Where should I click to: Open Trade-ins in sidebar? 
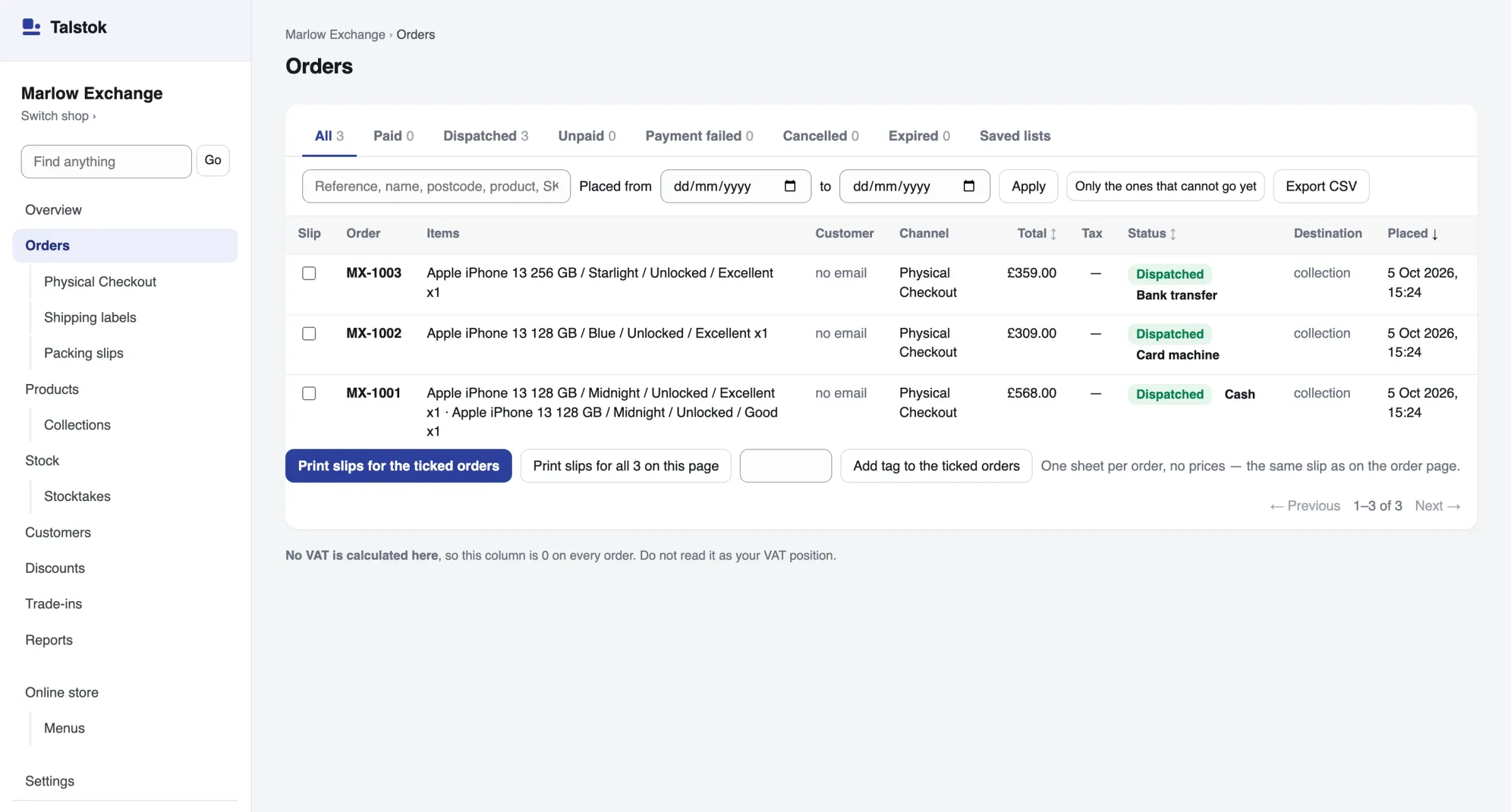click(x=54, y=604)
